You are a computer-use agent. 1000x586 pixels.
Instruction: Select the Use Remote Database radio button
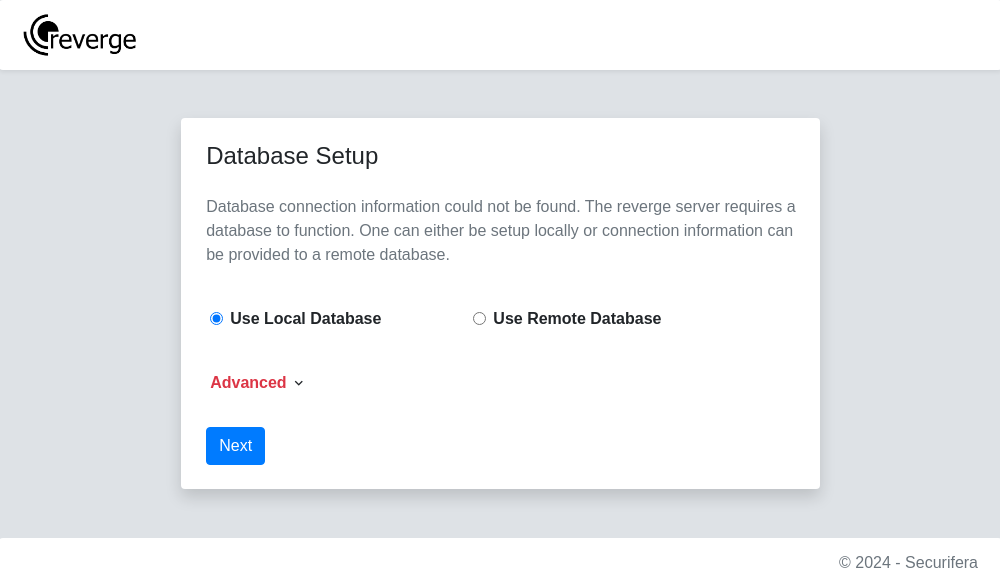pos(479,318)
